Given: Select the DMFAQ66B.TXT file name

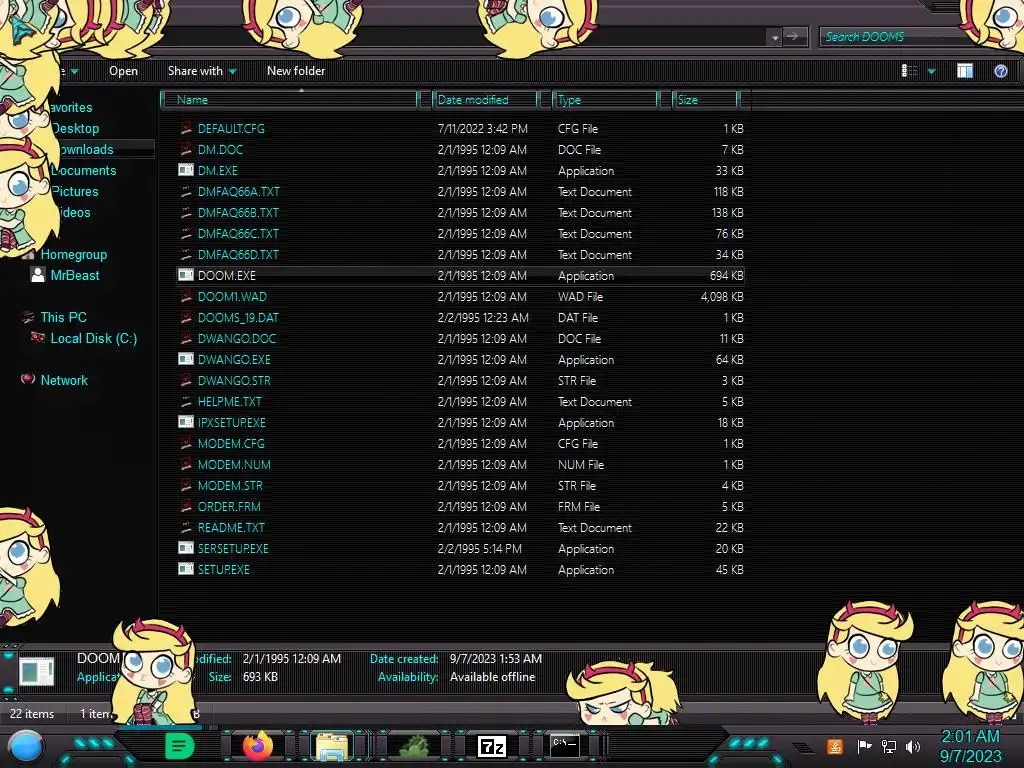Looking at the screenshot, I should [x=238, y=212].
